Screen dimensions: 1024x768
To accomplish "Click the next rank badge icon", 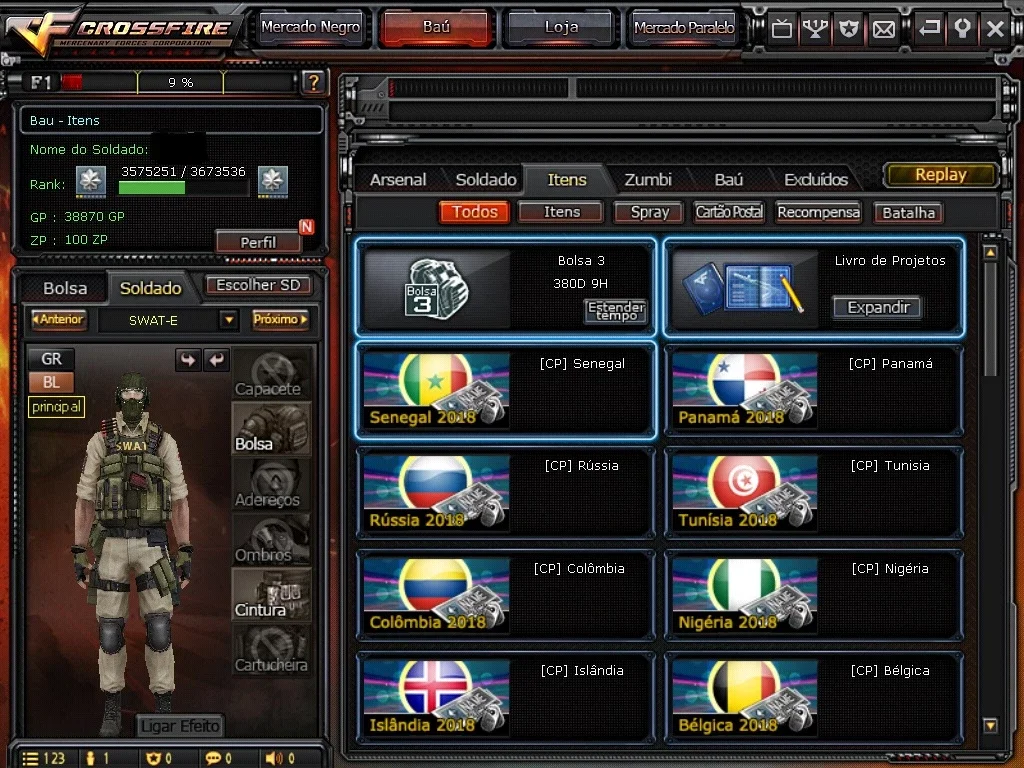I will point(273,181).
